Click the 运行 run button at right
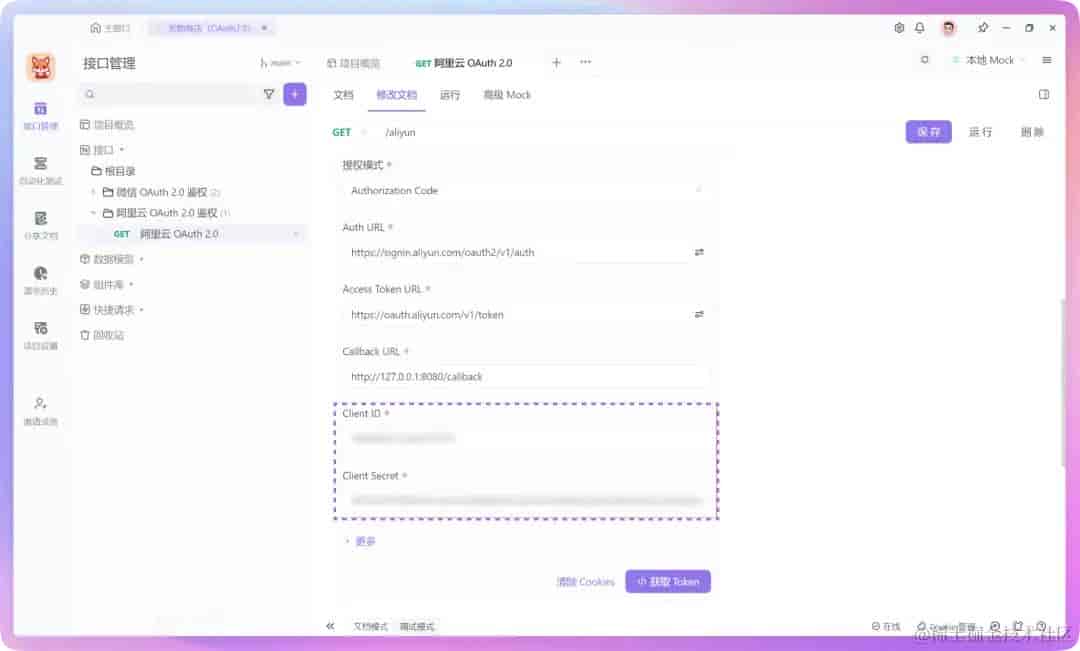1080x651 pixels. point(980,132)
